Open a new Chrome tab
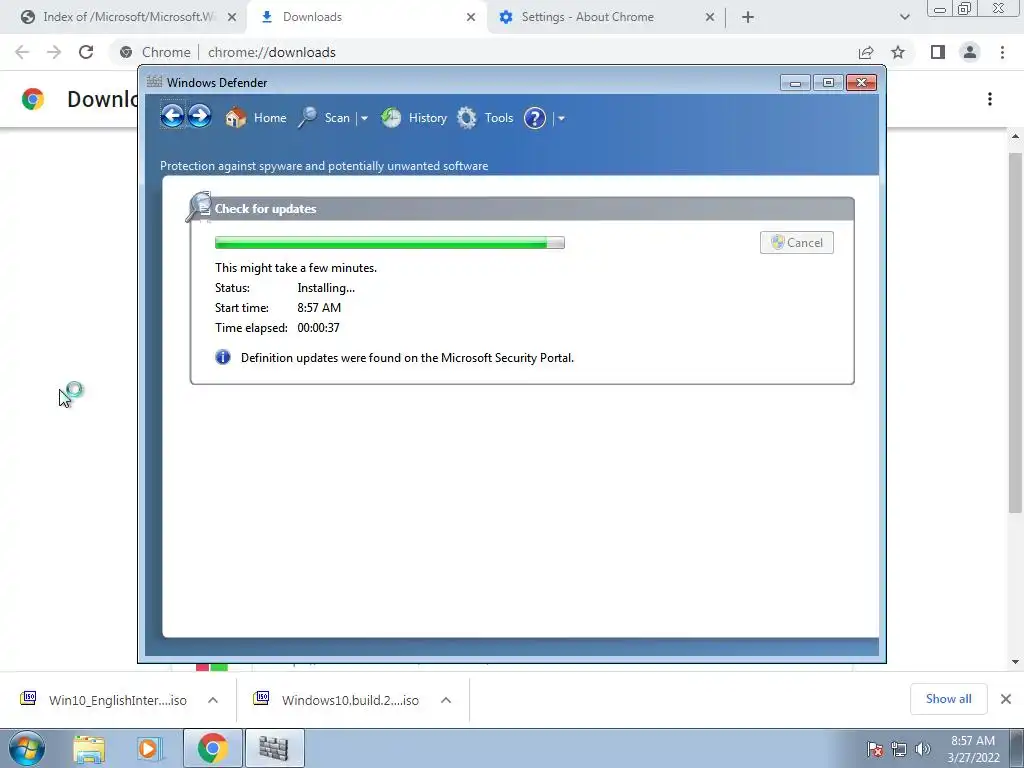 point(748,17)
